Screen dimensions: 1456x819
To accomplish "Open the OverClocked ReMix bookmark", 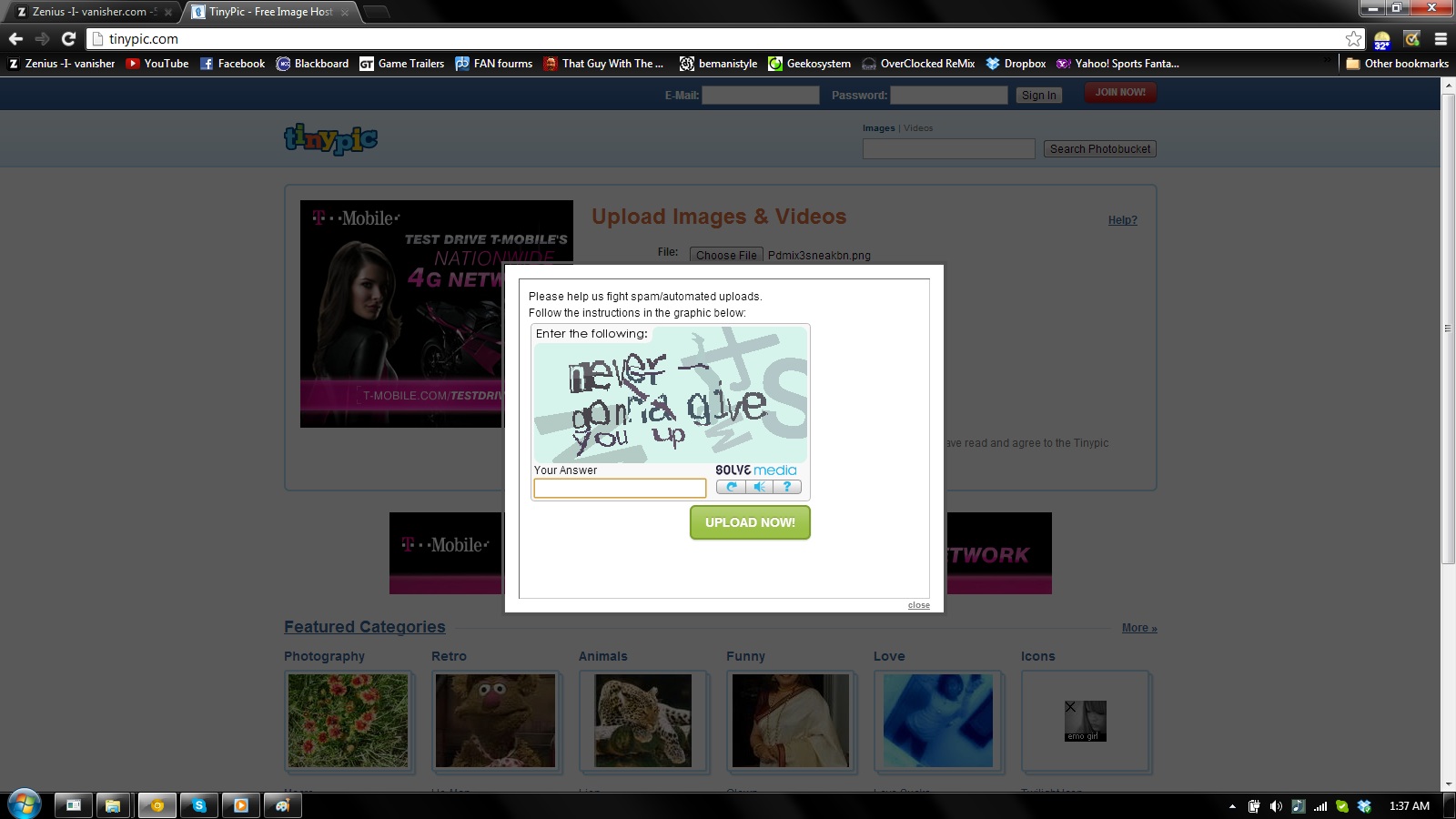I will (918, 64).
